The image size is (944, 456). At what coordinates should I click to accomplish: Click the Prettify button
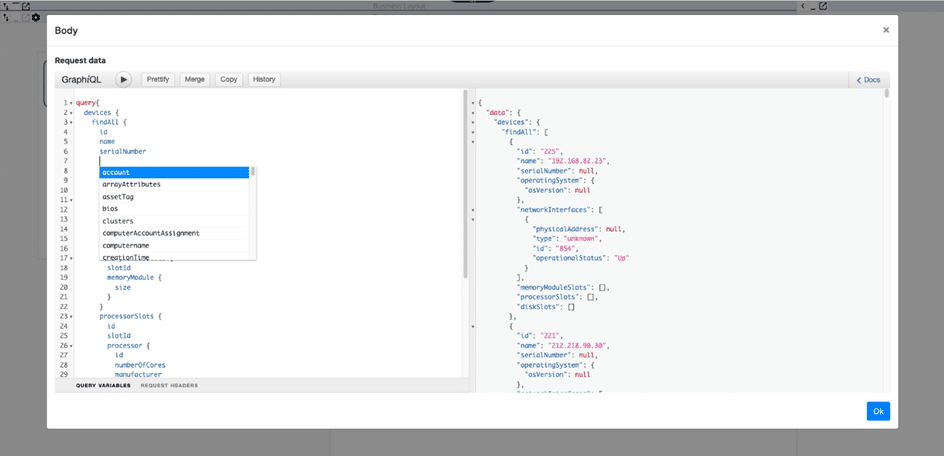click(158, 79)
